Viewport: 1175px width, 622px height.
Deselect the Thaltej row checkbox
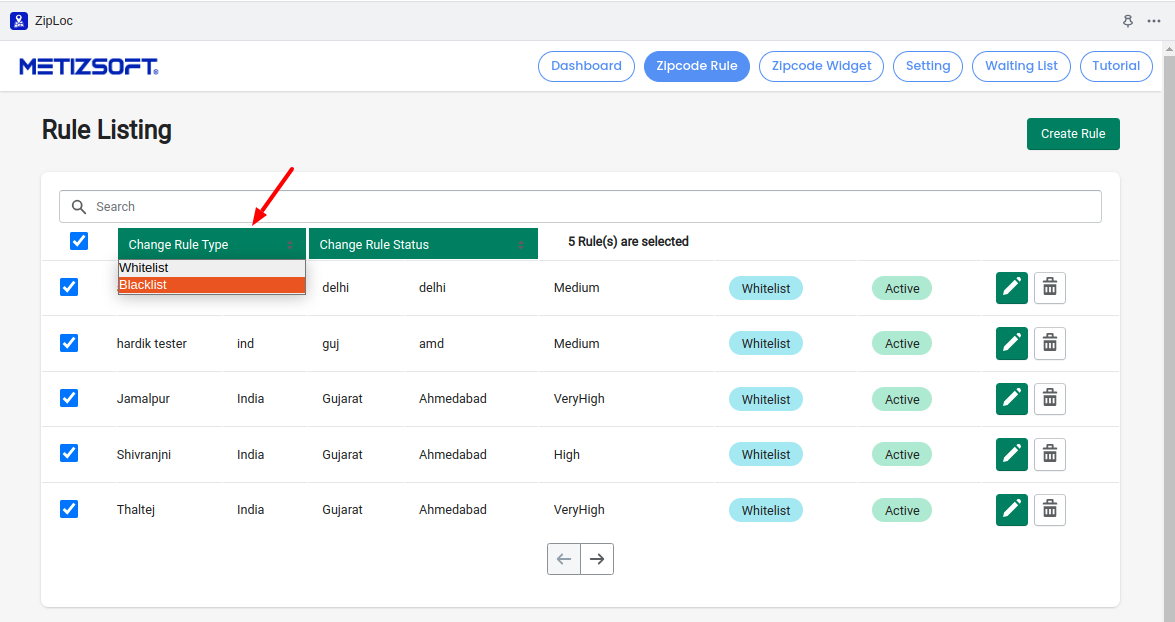click(69, 509)
